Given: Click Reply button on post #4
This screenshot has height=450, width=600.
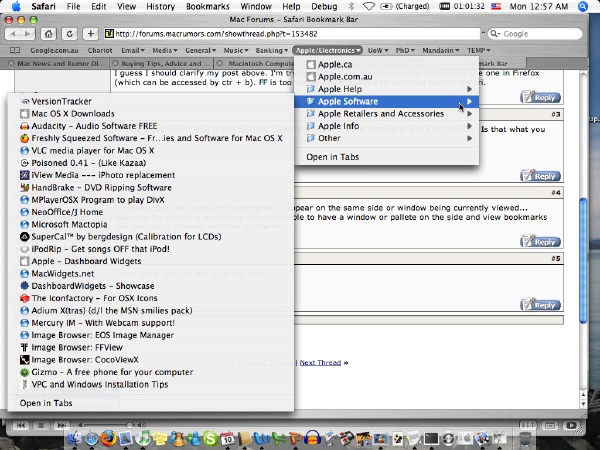Looking at the screenshot, I should (x=540, y=241).
